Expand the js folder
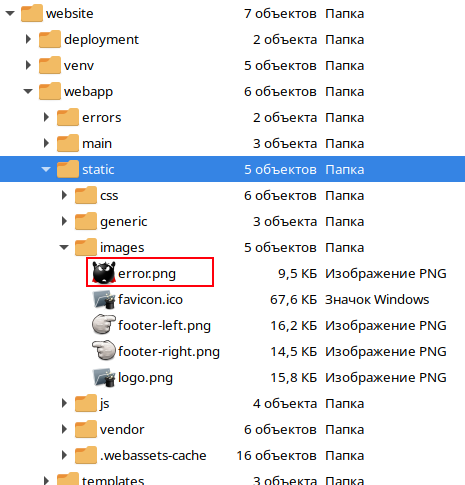This screenshot has height=485, width=465. point(64,403)
